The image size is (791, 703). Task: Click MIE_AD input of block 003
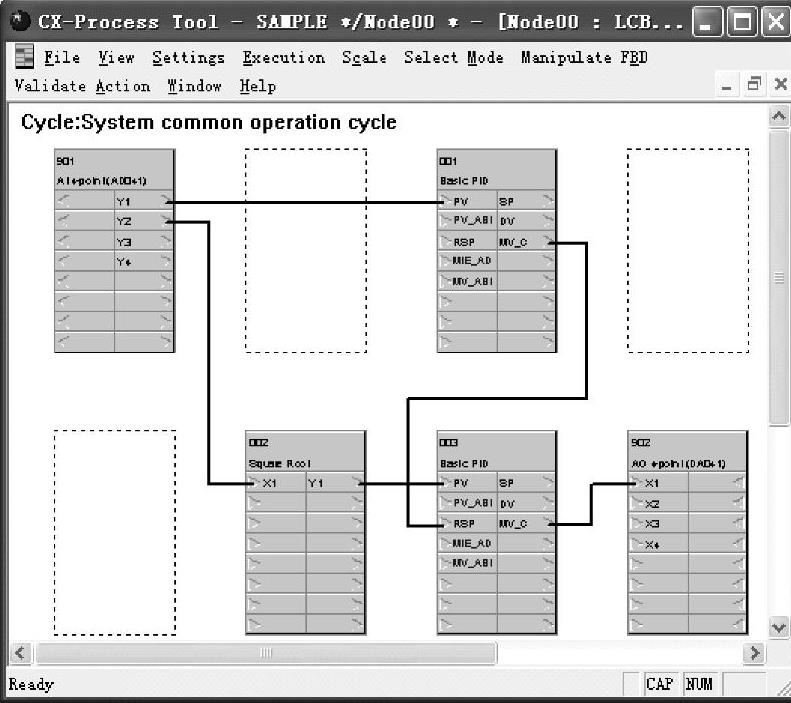[467, 543]
